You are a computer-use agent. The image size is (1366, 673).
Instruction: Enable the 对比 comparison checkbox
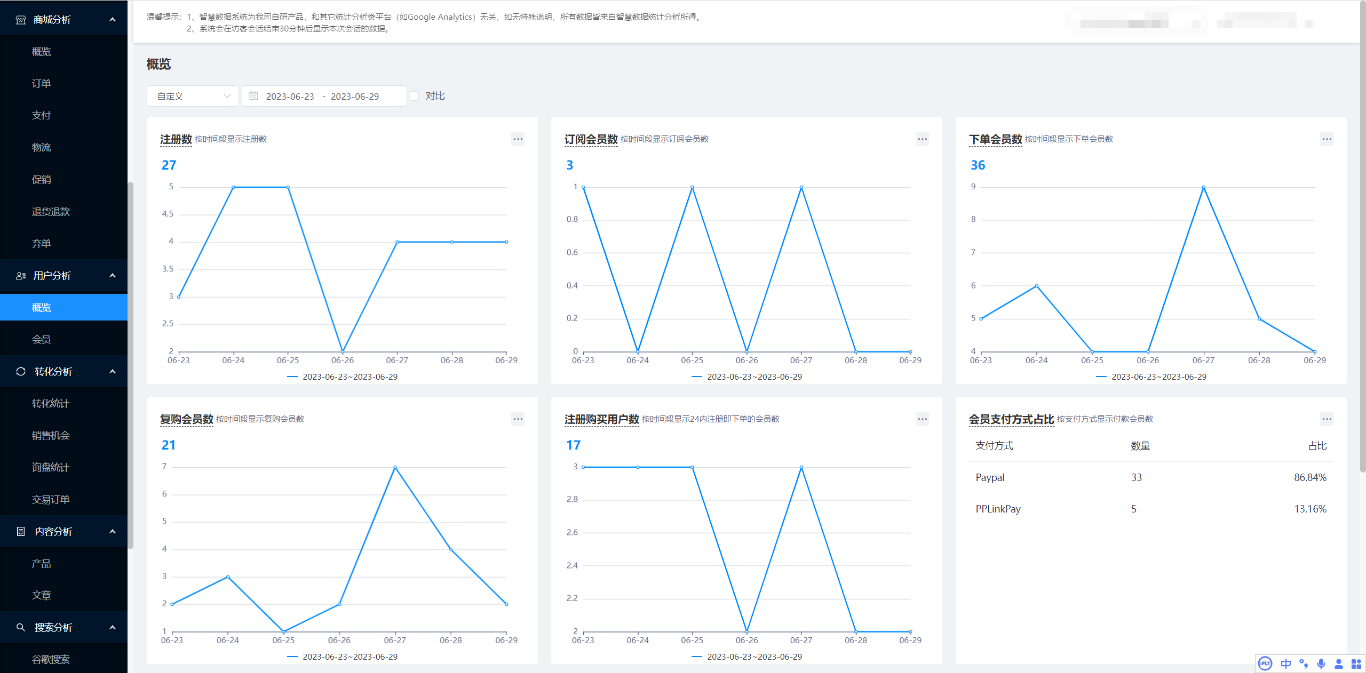click(414, 96)
